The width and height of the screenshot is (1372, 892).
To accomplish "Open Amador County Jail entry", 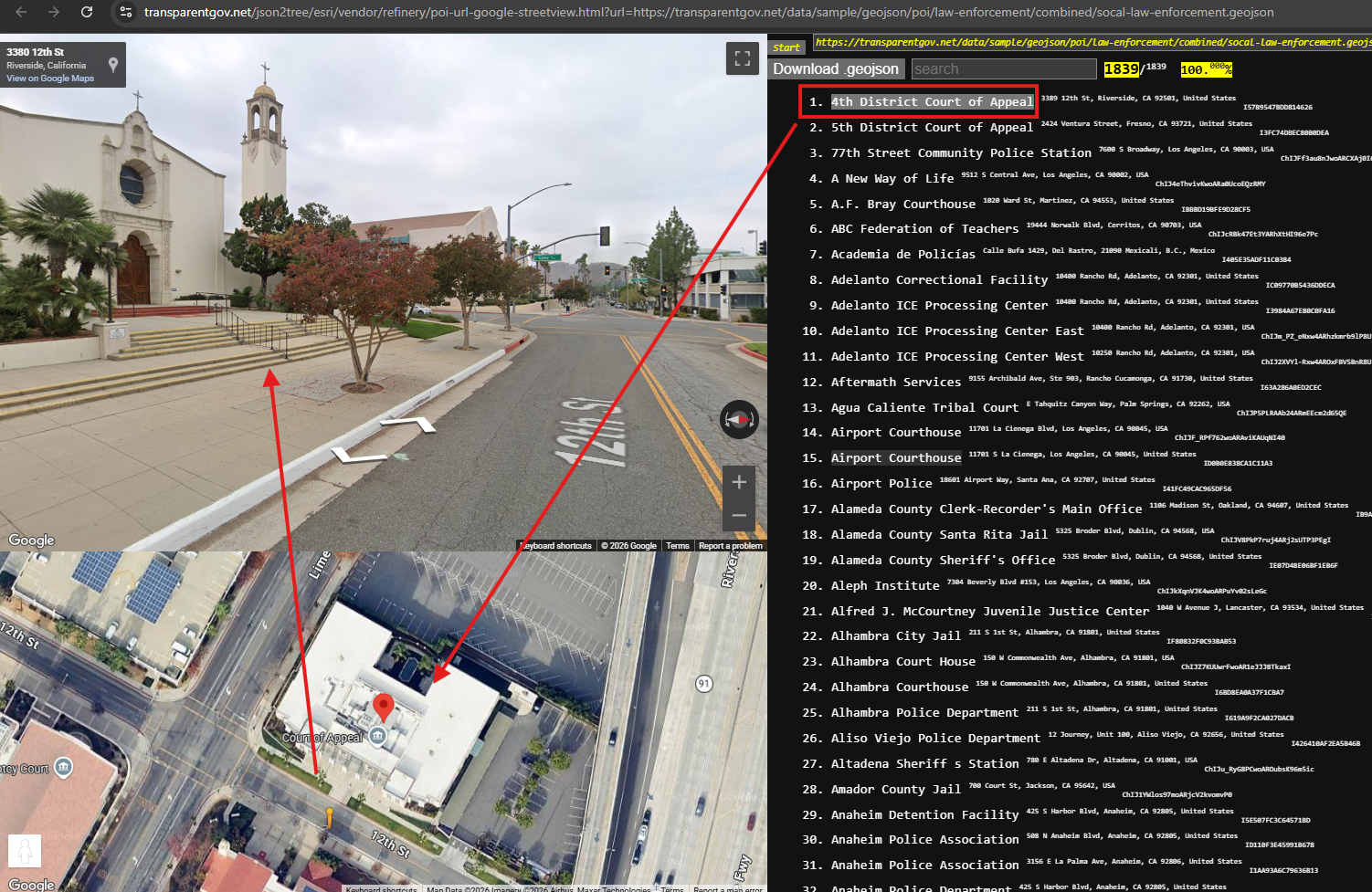I will tap(896, 790).
